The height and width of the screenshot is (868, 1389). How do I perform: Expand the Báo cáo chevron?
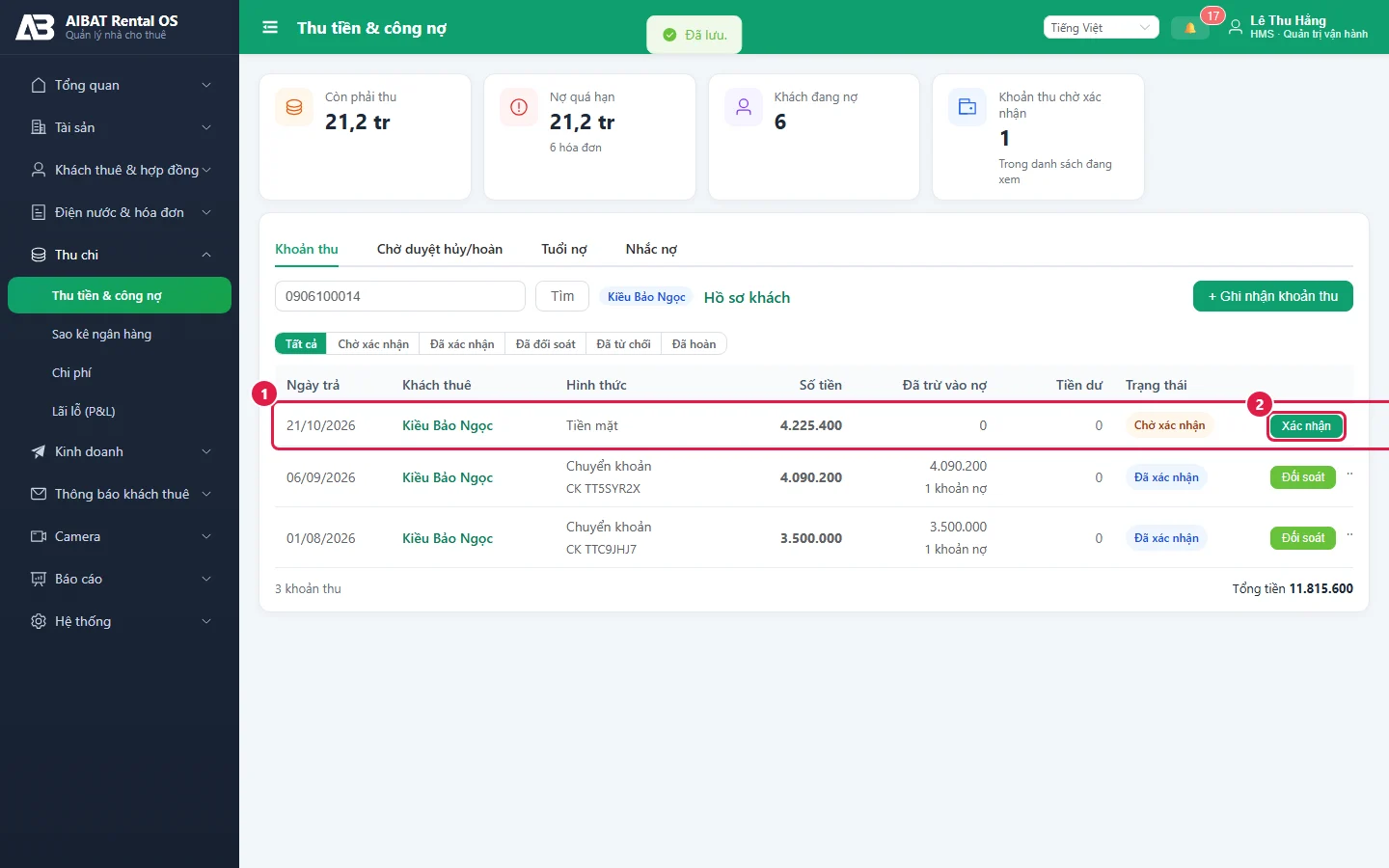(206, 579)
